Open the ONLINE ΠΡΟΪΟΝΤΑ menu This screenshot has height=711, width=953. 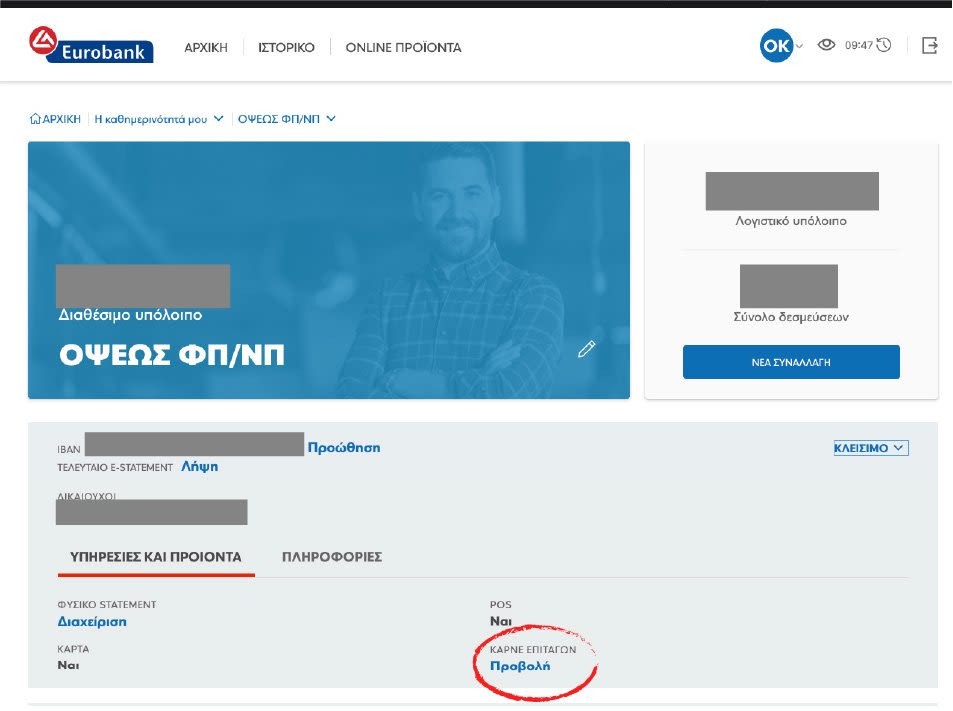(403, 47)
